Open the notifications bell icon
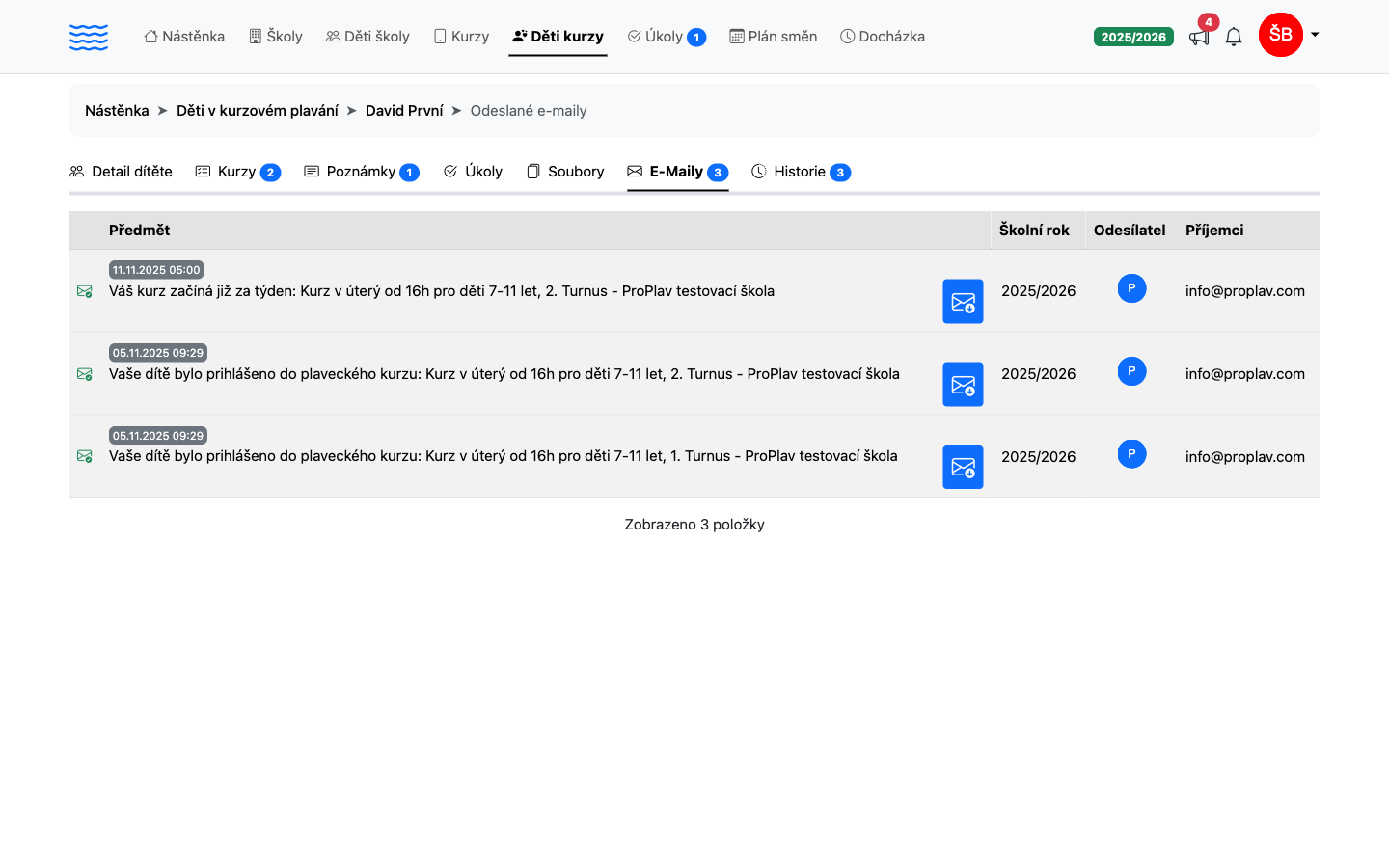The width and height of the screenshot is (1389, 868). coord(1234,37)
